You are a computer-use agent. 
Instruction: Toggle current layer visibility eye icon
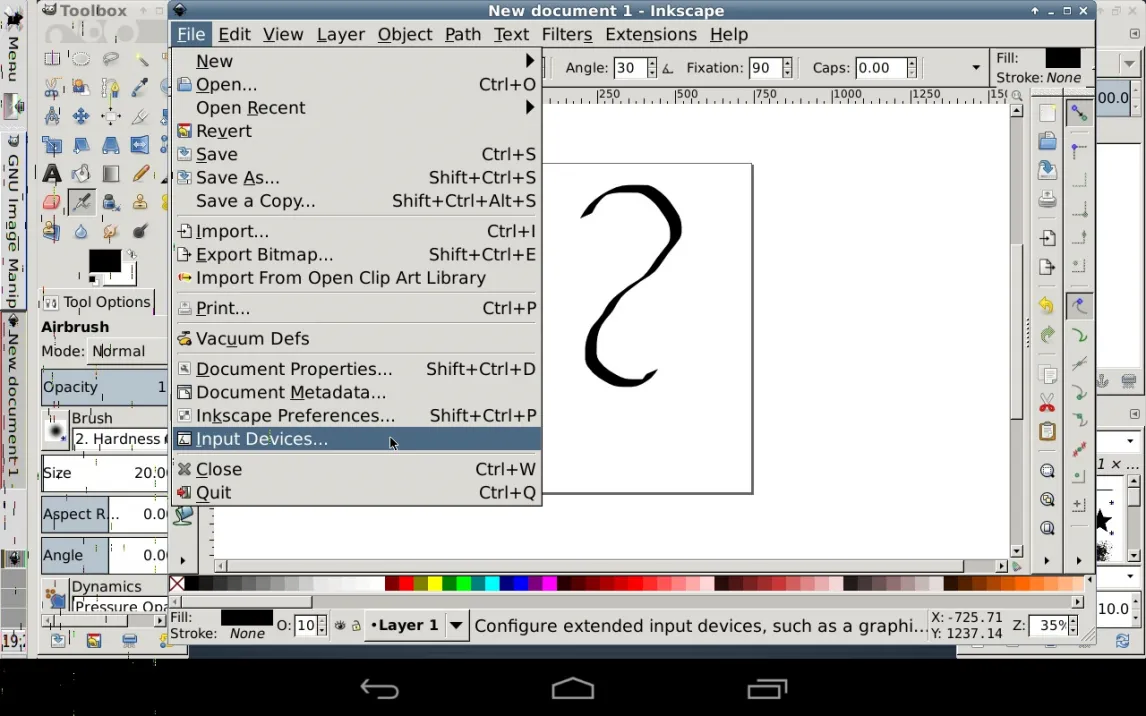tap(340, 626)
